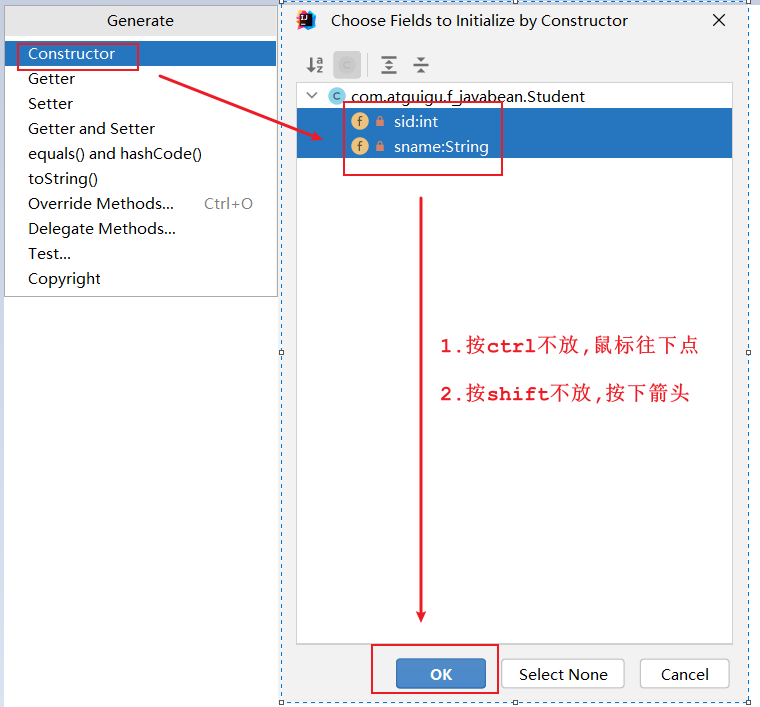Image resolution: width=760 pixels, height=707 pixels.
Task: Toggle the Show Classes toolbar button
Action: click(347, 65)
